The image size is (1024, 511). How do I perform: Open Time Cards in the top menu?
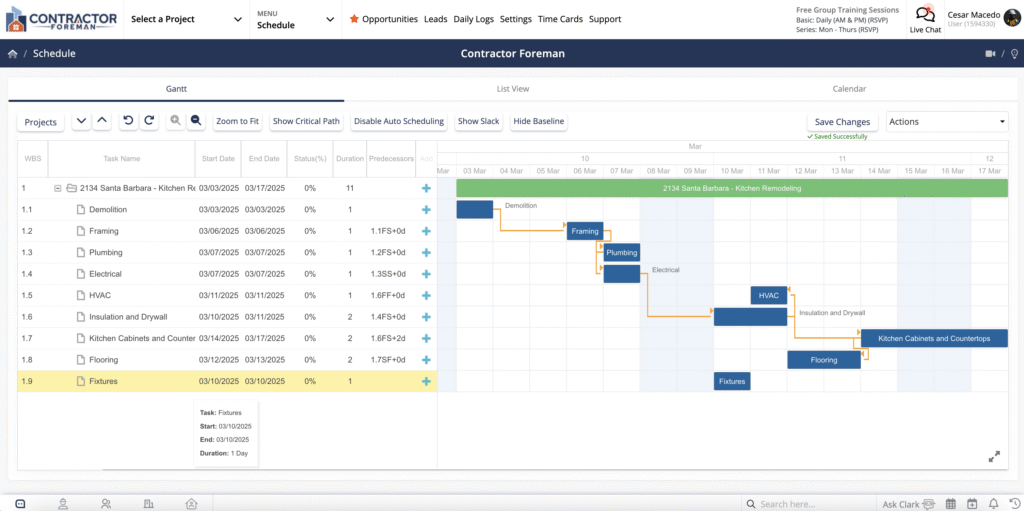pos(560,20)
